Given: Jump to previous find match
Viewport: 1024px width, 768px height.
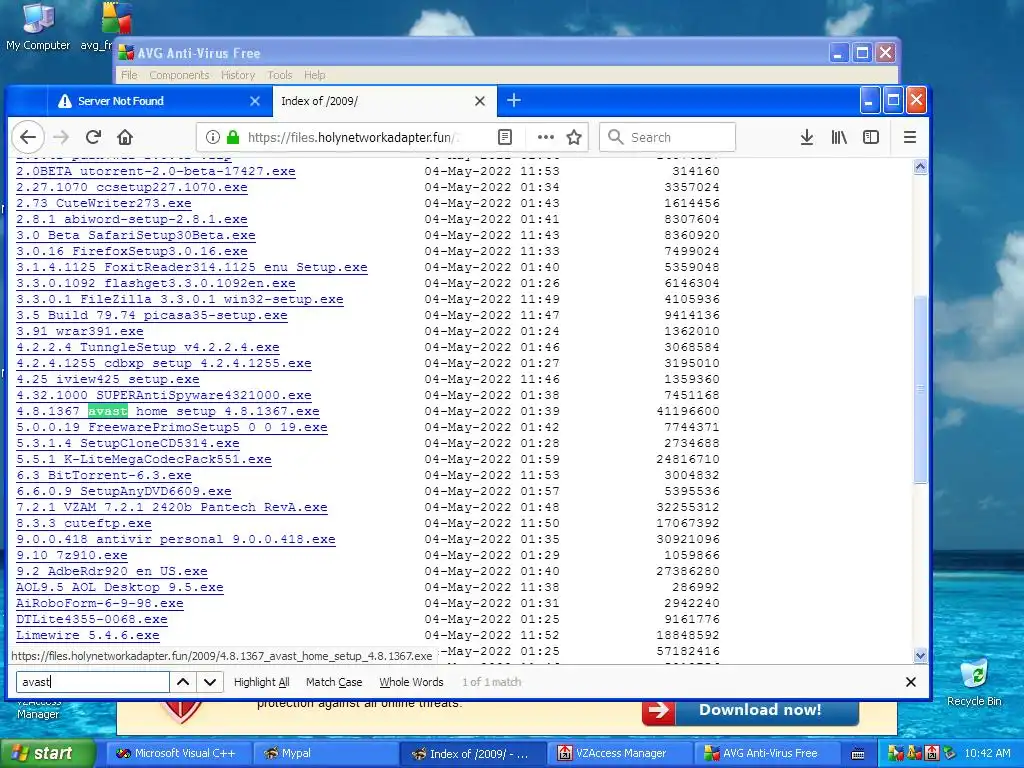Looking at the screenshot, I should (x=183, y=682).
